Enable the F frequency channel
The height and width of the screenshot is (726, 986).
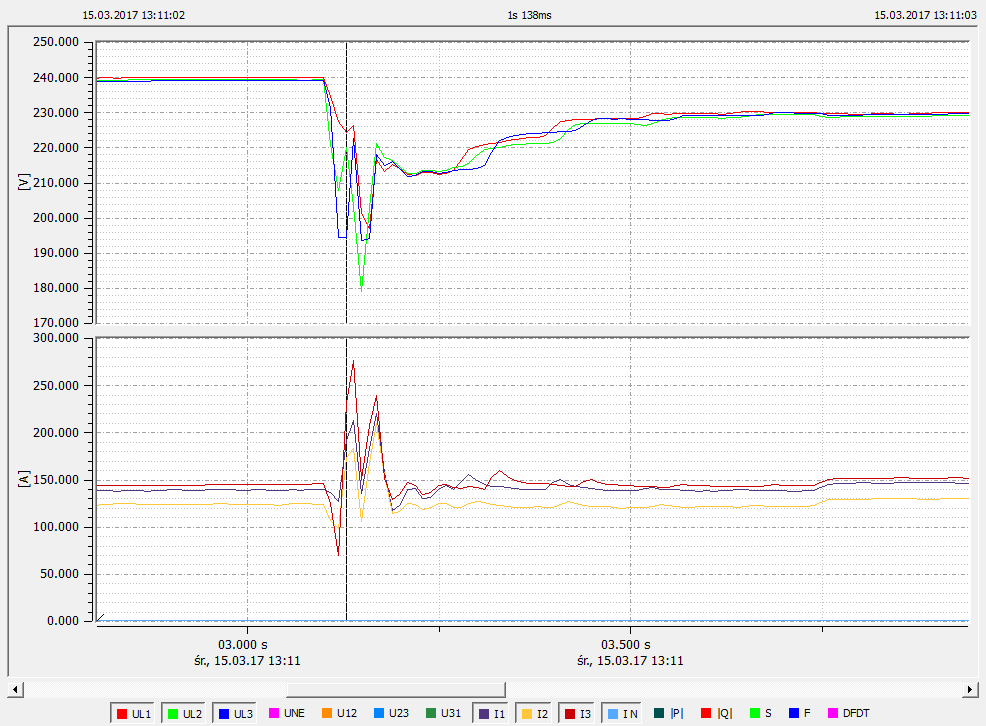click(x=800, y=713)
